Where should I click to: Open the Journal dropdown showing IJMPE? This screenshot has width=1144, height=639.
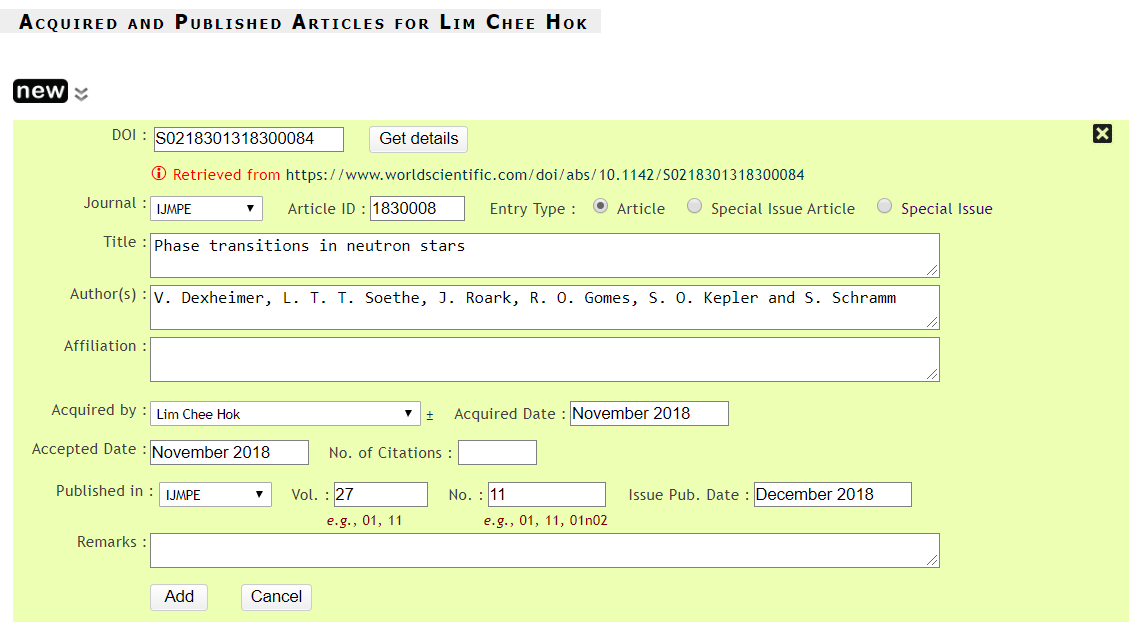[206, 208]
